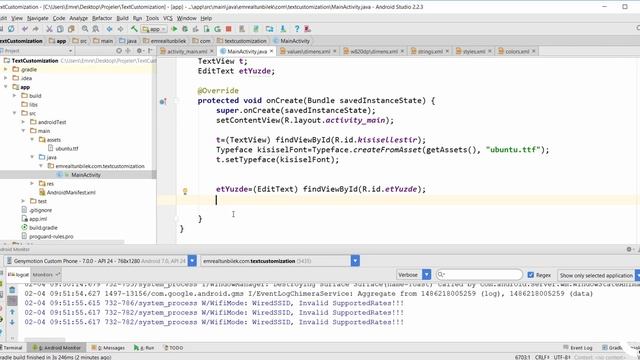Switch to colors.xml editor tab
The width and height of the screenshot is (640, 360).
pyautogui.click(x=517, y=51)
